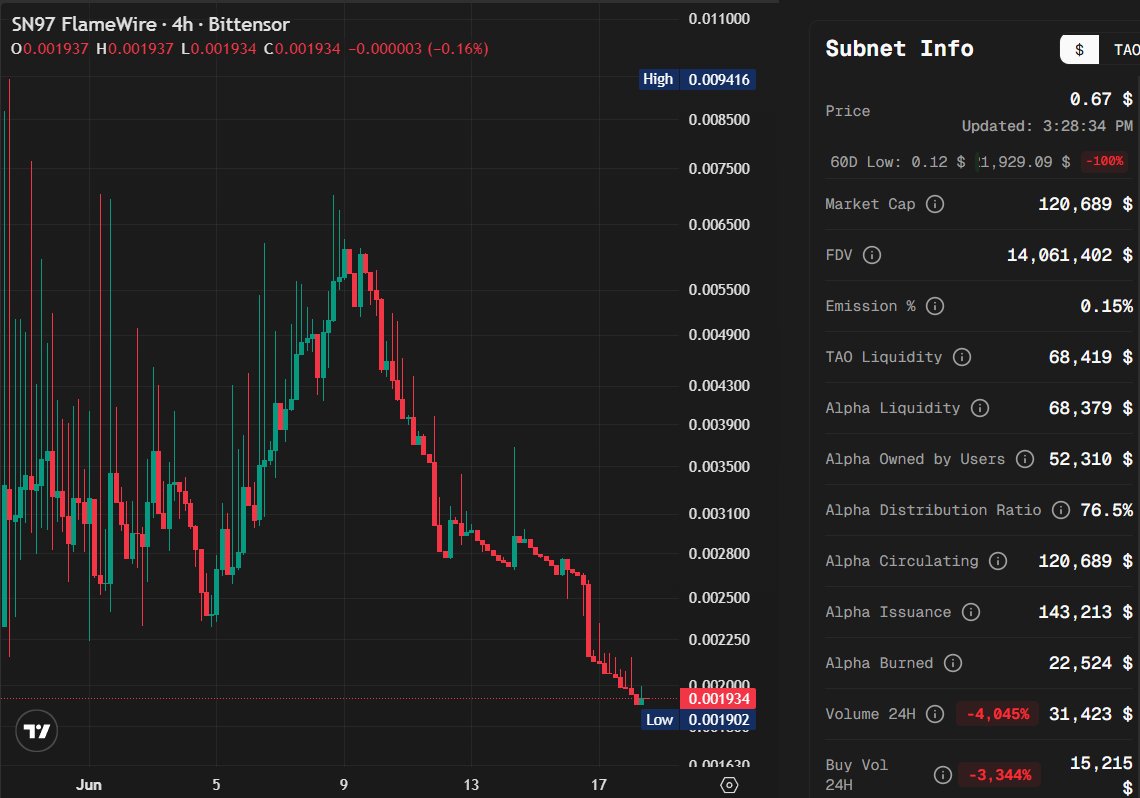This screenshot has width=1140, height=798.
Task: Click the 13 date label on time axis
Action: (x=471, y=785)
